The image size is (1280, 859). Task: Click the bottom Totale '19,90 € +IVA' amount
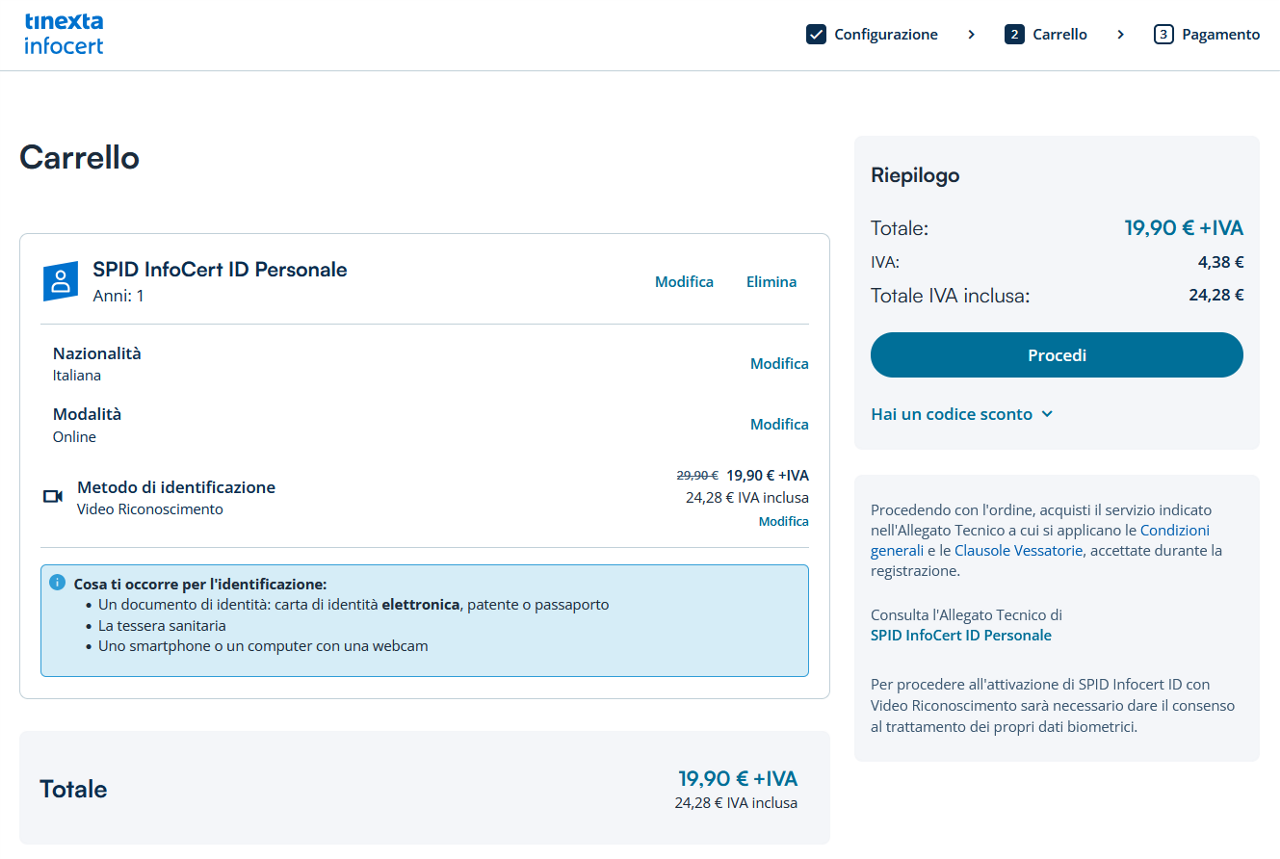pos(738,779)
